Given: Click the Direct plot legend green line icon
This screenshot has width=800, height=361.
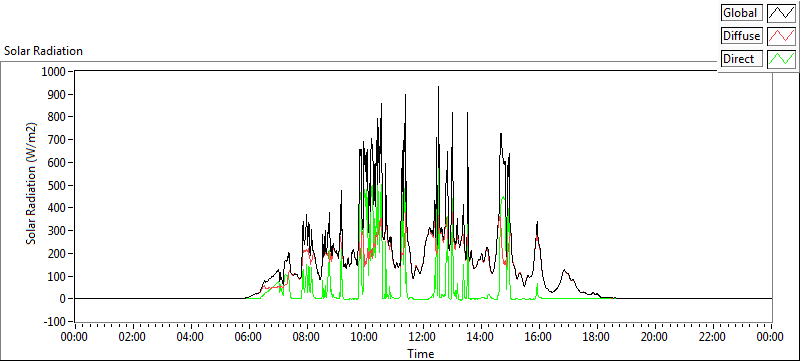Looking at the screenshot, I should pyautogui.click(x=782, y=59).
